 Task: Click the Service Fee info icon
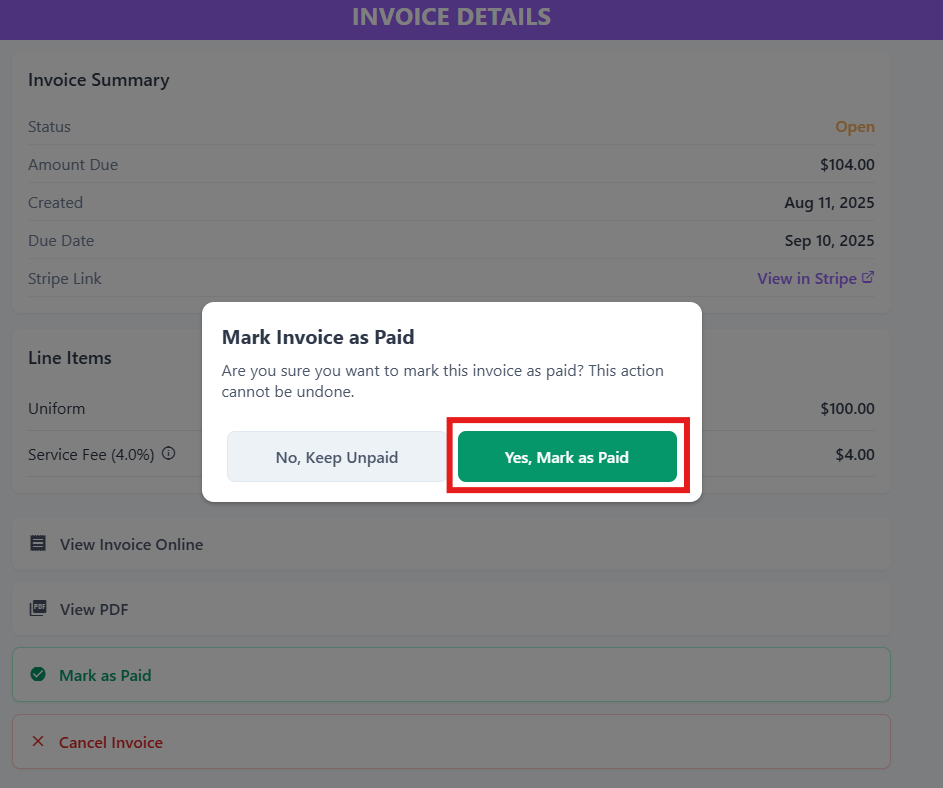pos(169,454)
